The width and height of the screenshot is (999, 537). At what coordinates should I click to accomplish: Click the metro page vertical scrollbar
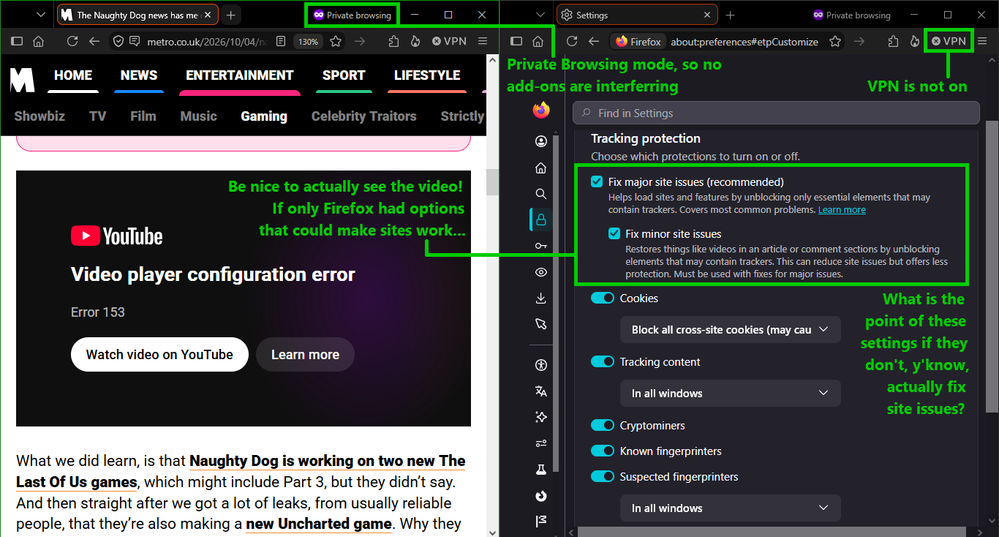click(492, 182)
